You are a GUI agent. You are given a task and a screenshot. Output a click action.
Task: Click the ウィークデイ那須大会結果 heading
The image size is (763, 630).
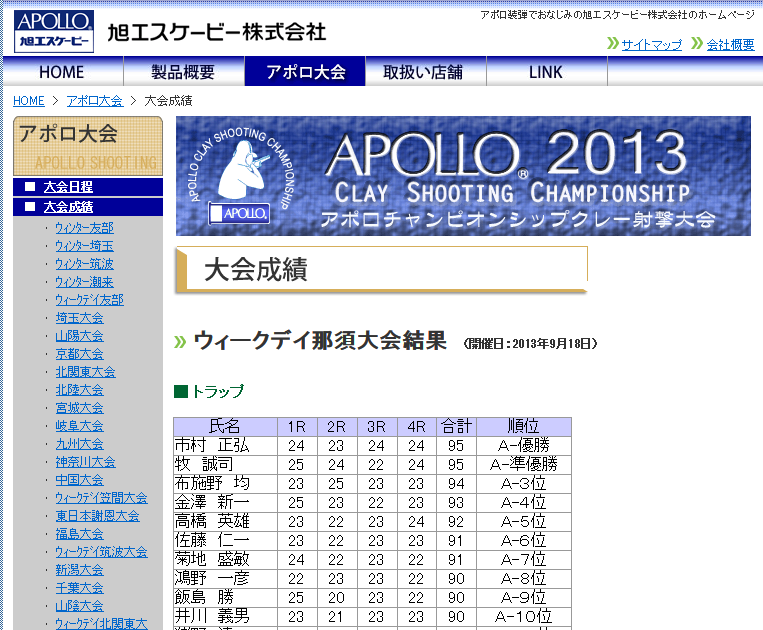coord(320,340)
